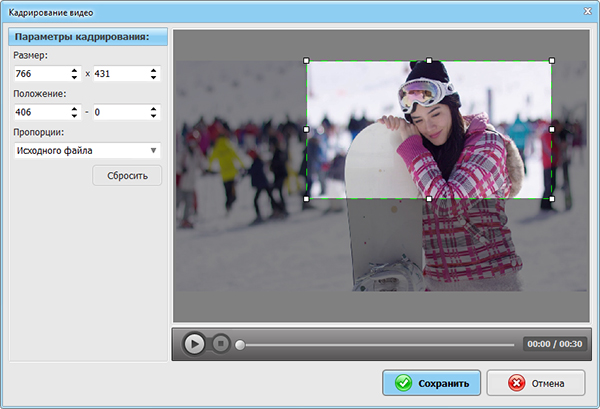The width and height of the screenshot is (600, 409).
Task: Decrease Y position with down arrow
Action: click(153, 116)
